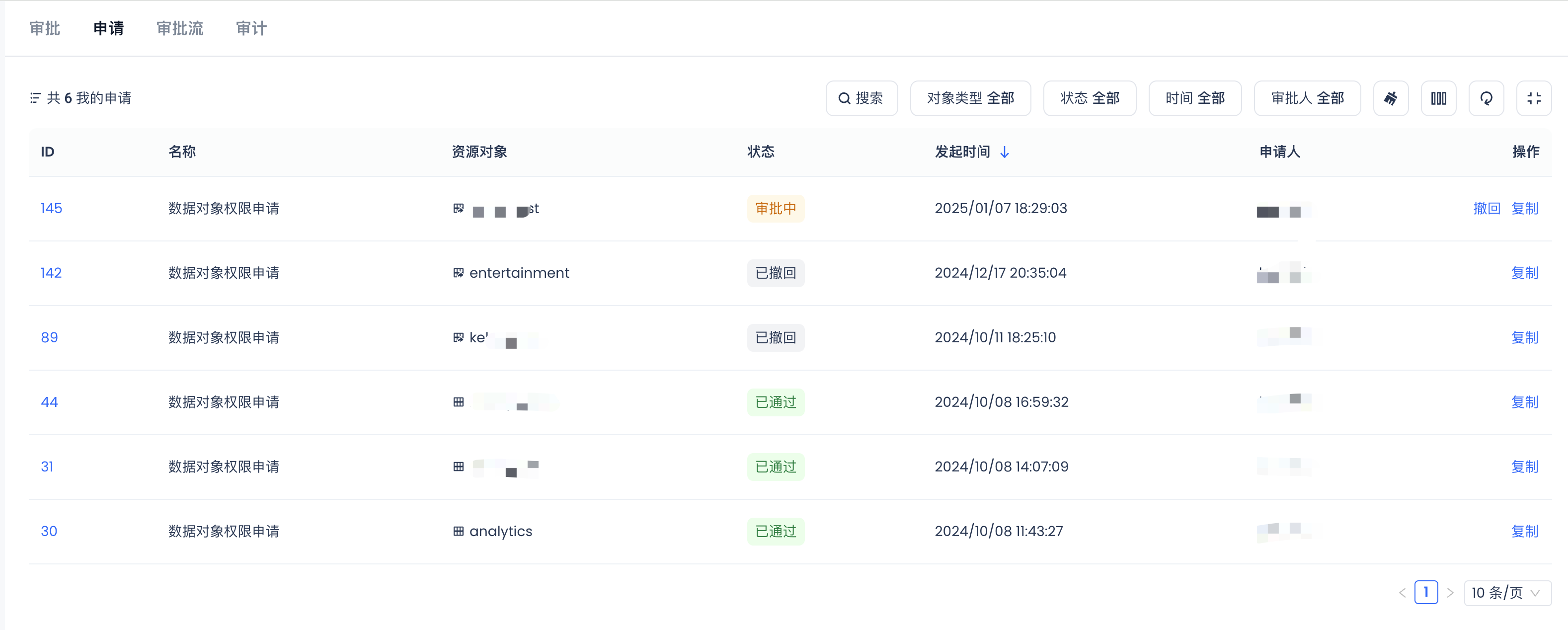The width and height of the screenshot is (1568, 630).
Task: Click 撤回 for request 145
Action: coord(1486,208)
